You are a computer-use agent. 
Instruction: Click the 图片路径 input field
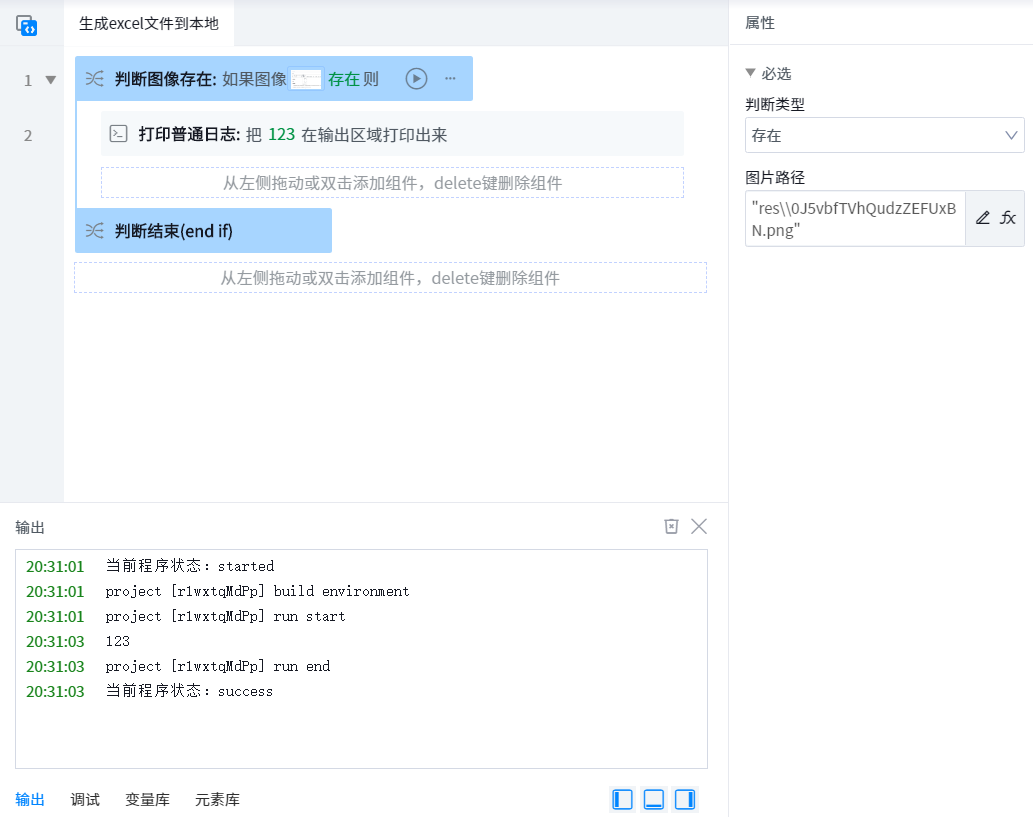pos(855,218)
